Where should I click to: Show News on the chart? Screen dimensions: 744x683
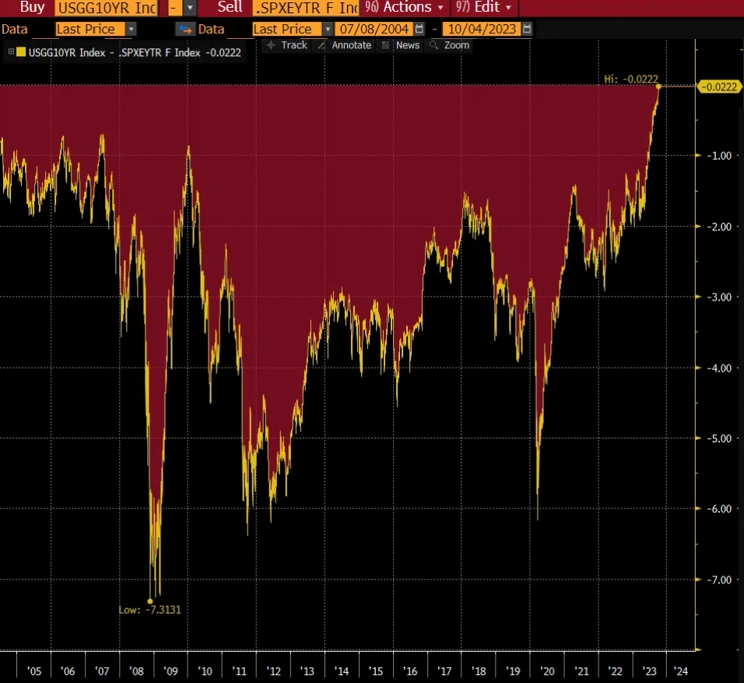[401, 45]
